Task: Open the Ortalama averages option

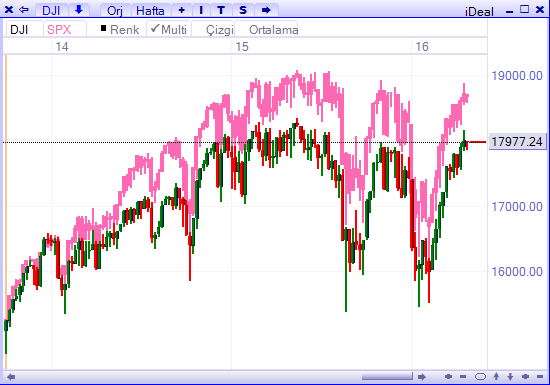Action: 273,30
